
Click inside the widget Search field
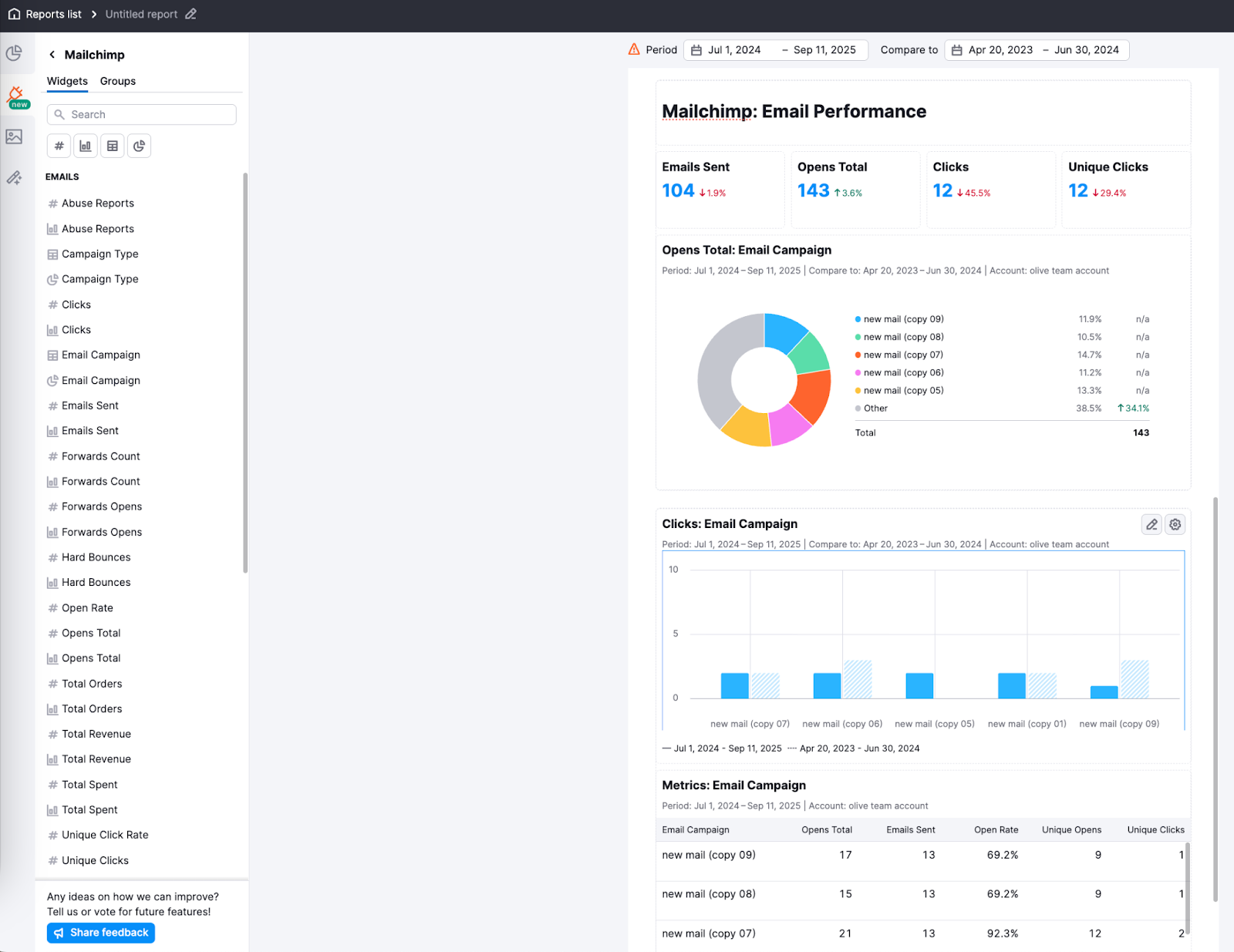tap(141, 114)
